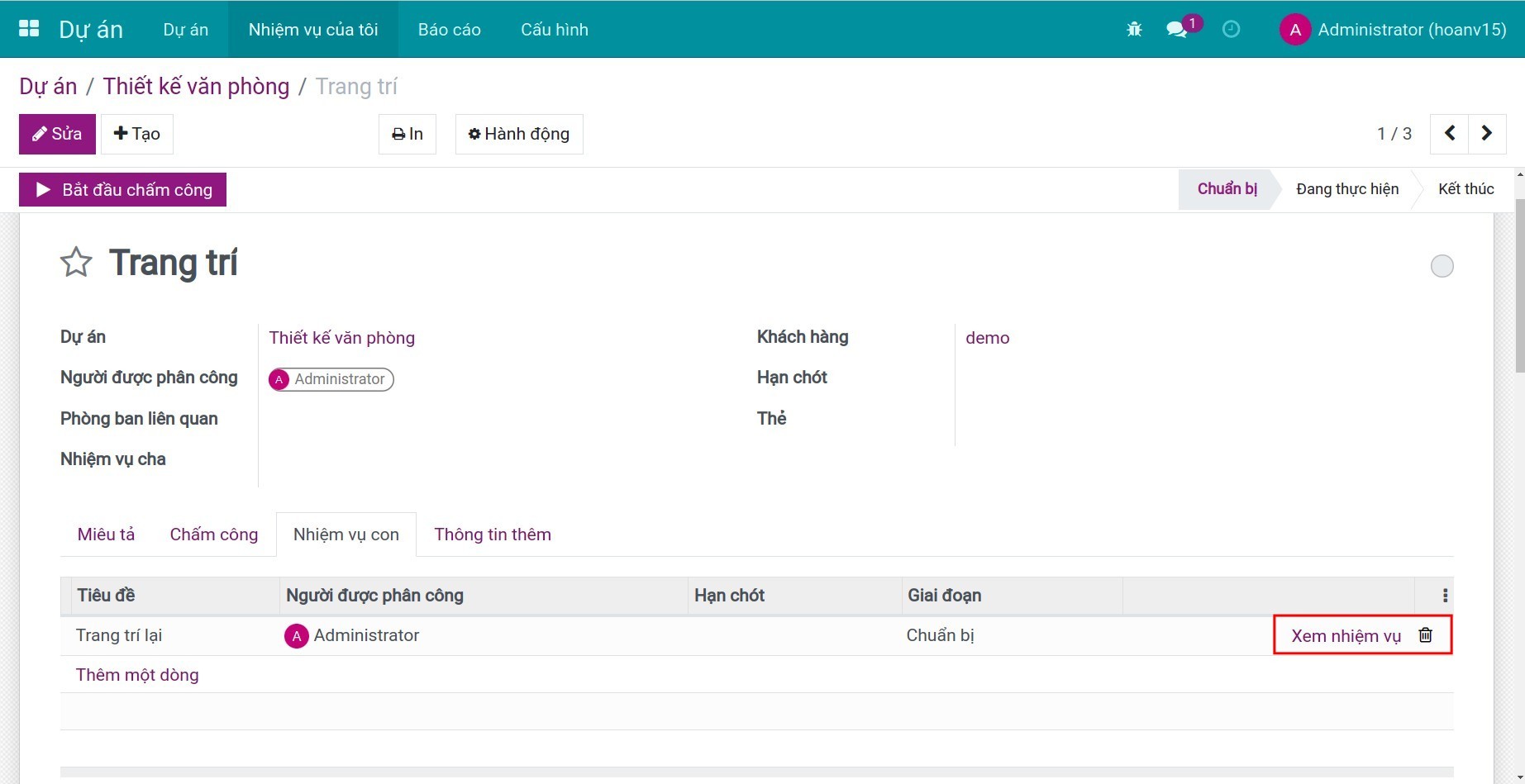The width and height of the screenshot is (1525, 784).
Task: Switch to the Chấm công tab
Action: coord(213,535)
